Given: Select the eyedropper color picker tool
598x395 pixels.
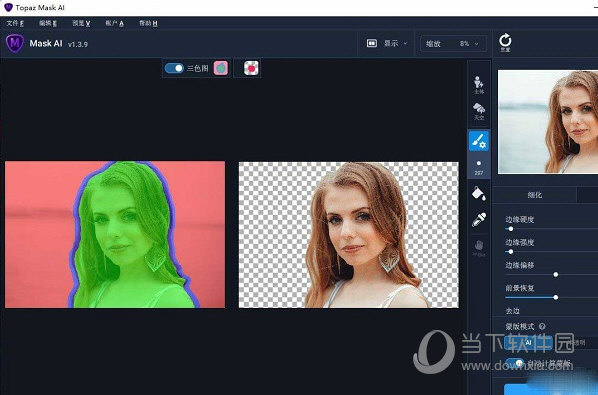Looking at the screenshot, I should 479,220.
